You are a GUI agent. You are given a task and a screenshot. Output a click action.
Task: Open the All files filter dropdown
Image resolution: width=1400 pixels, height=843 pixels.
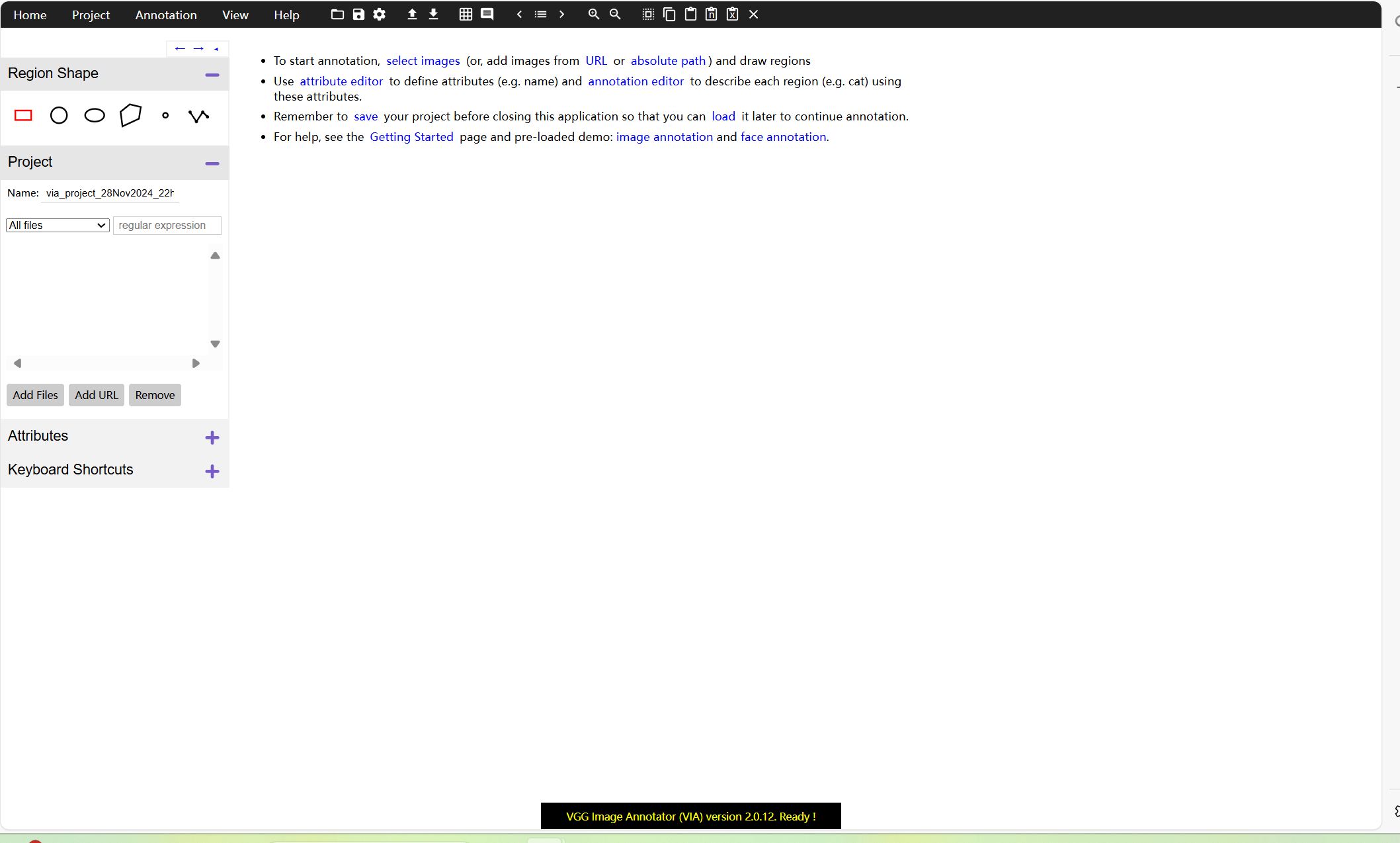(x=58, y=226)
